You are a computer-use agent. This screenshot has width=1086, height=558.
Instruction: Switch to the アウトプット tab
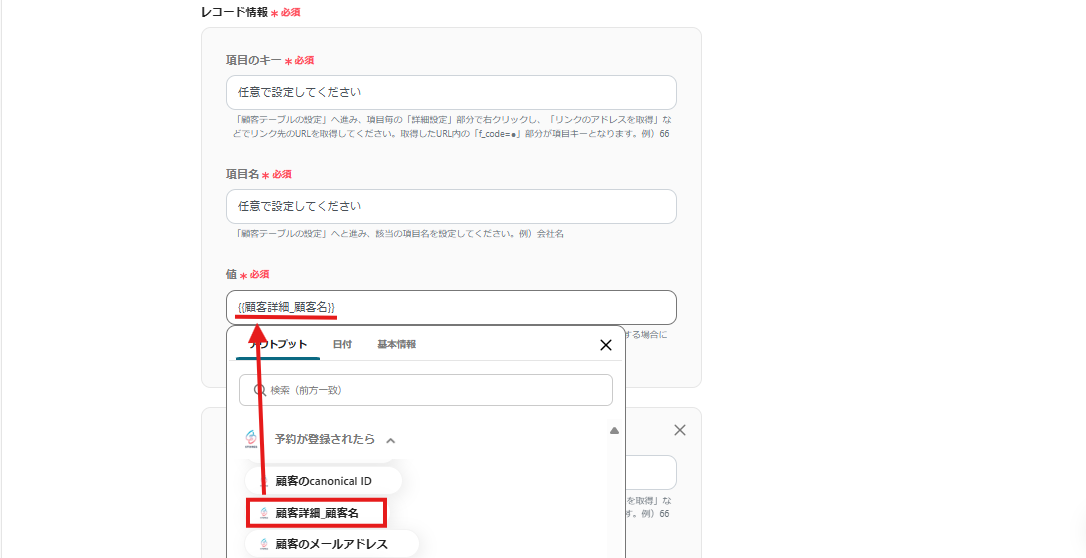point(278,344)
